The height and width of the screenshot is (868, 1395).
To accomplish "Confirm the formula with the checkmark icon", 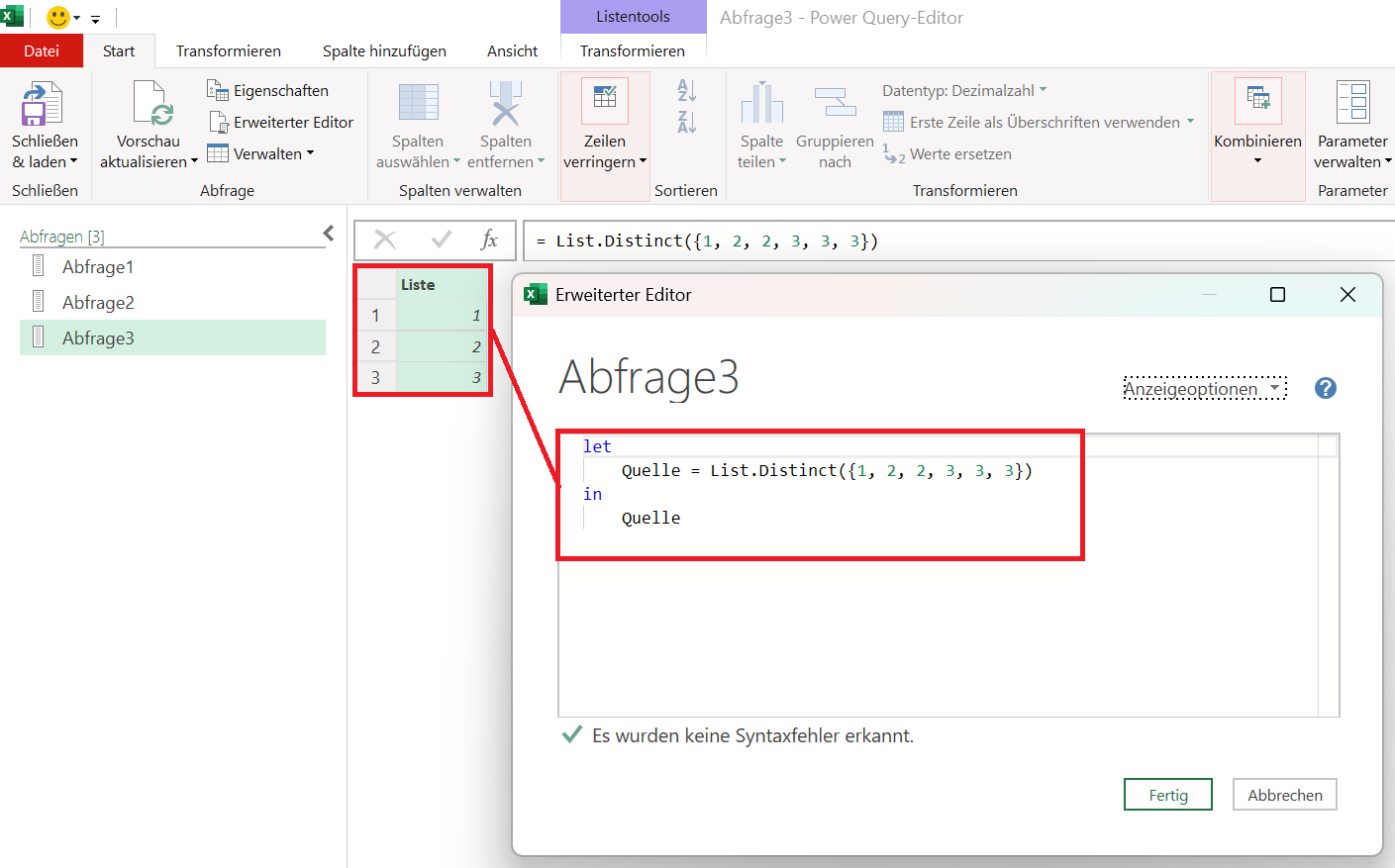I will [x=442, y=240].
